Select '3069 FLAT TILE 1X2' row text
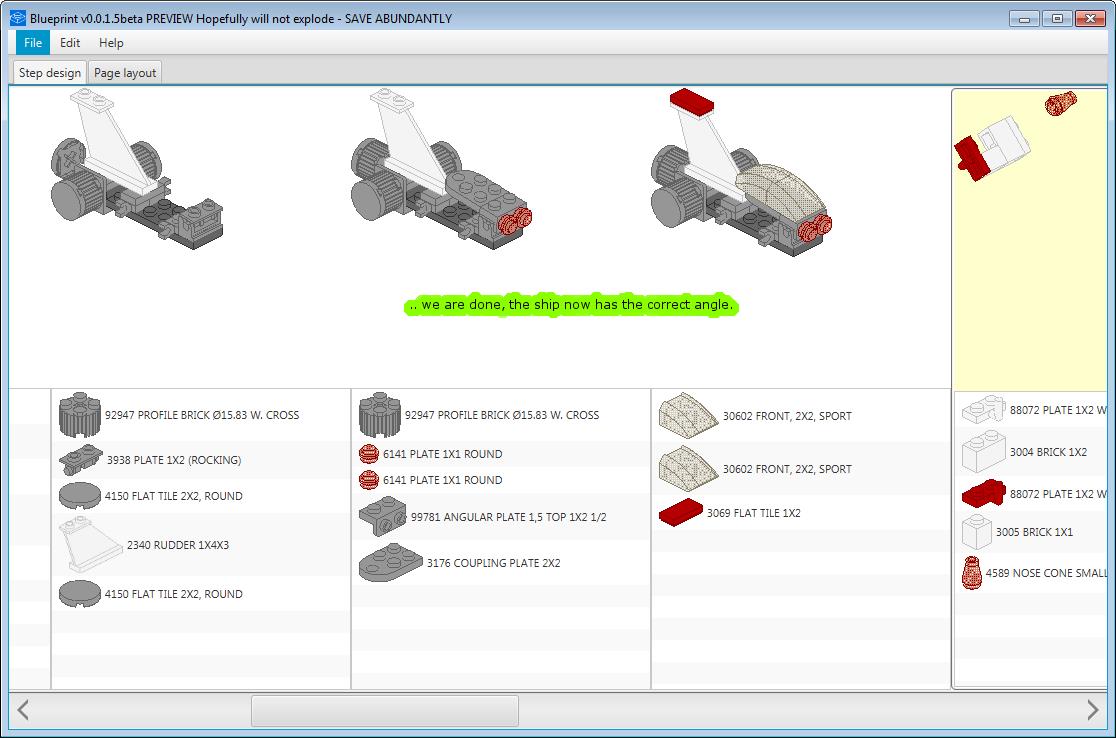 coord(754,513)
